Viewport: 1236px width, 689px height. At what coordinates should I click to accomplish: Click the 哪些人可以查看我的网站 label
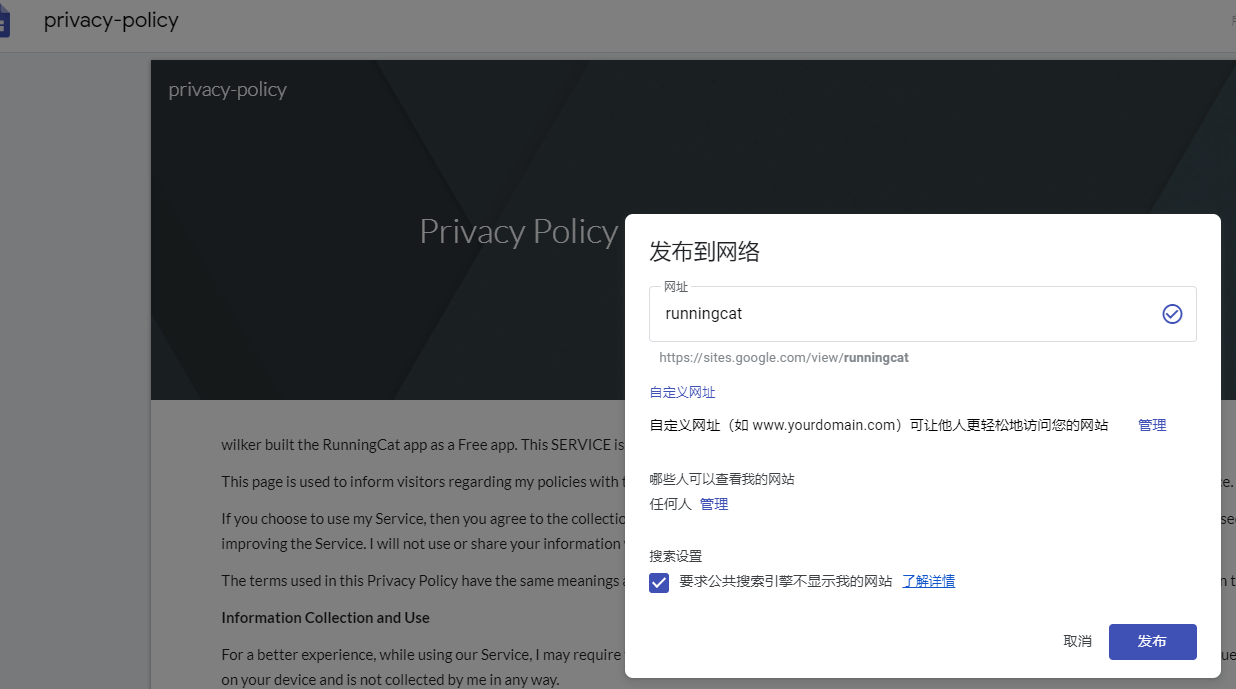[x=722, y=479]
